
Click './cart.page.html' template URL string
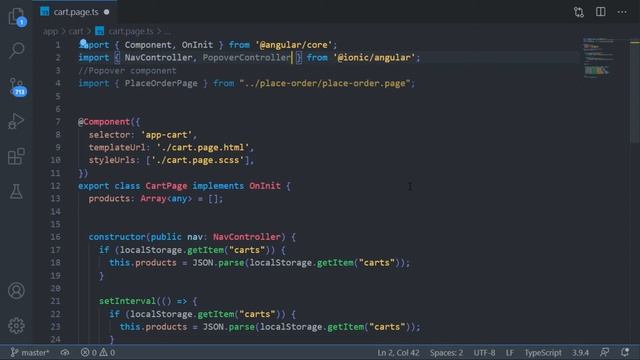[203, 147]
